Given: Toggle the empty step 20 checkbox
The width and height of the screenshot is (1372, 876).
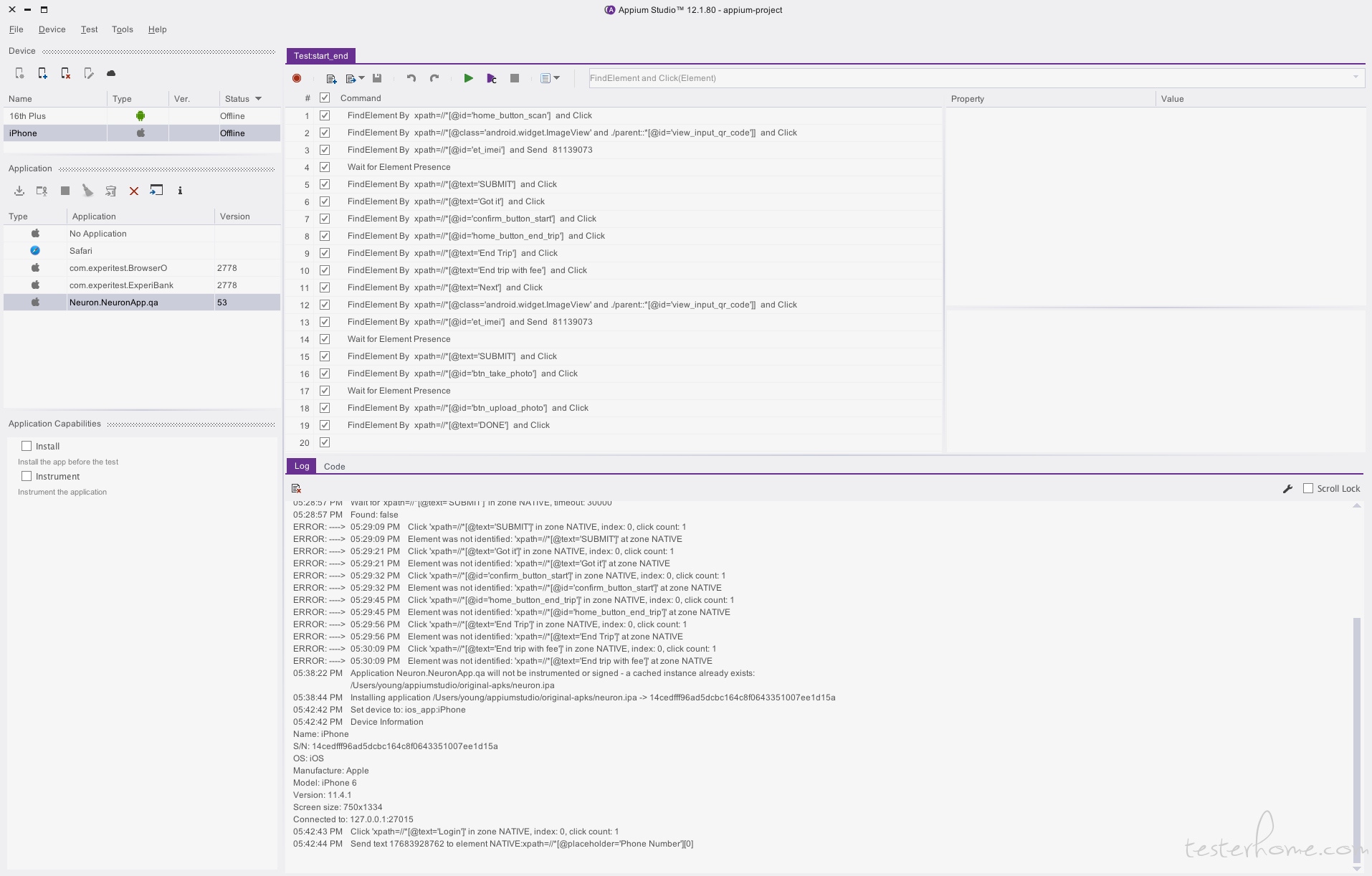Looking at the screenshot, I should click(x=325, y=442).
